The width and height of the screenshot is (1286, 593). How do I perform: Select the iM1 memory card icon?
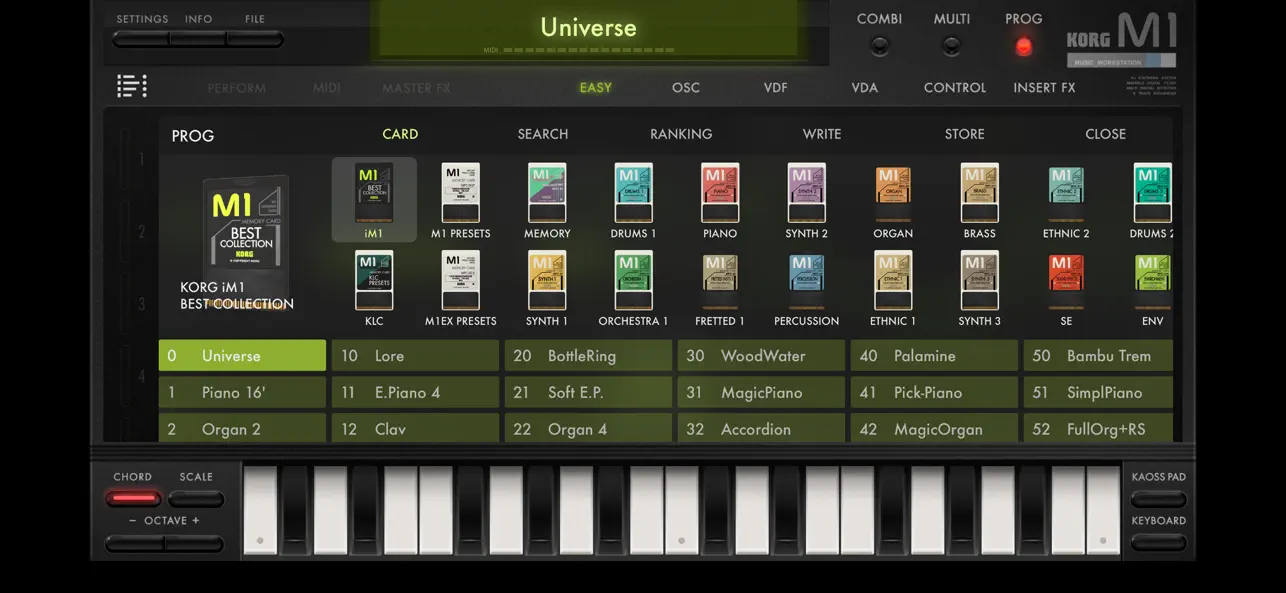click(374, 192)
